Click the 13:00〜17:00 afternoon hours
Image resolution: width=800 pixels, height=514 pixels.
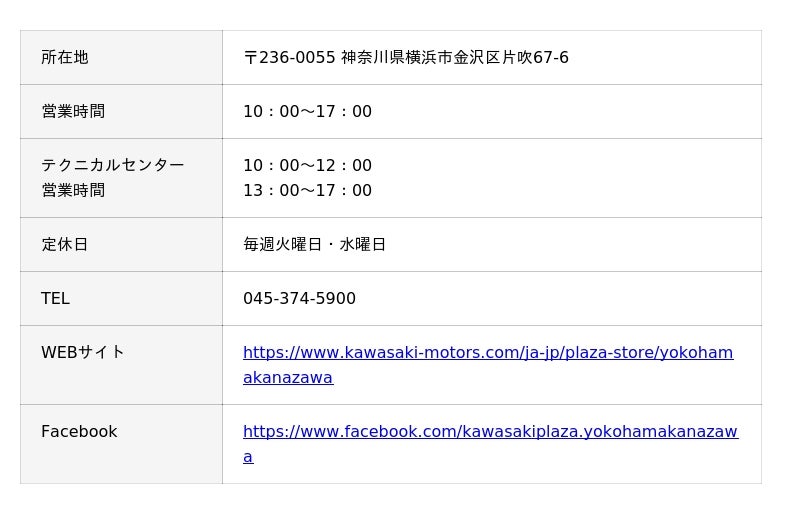click(x=307, y=190)
